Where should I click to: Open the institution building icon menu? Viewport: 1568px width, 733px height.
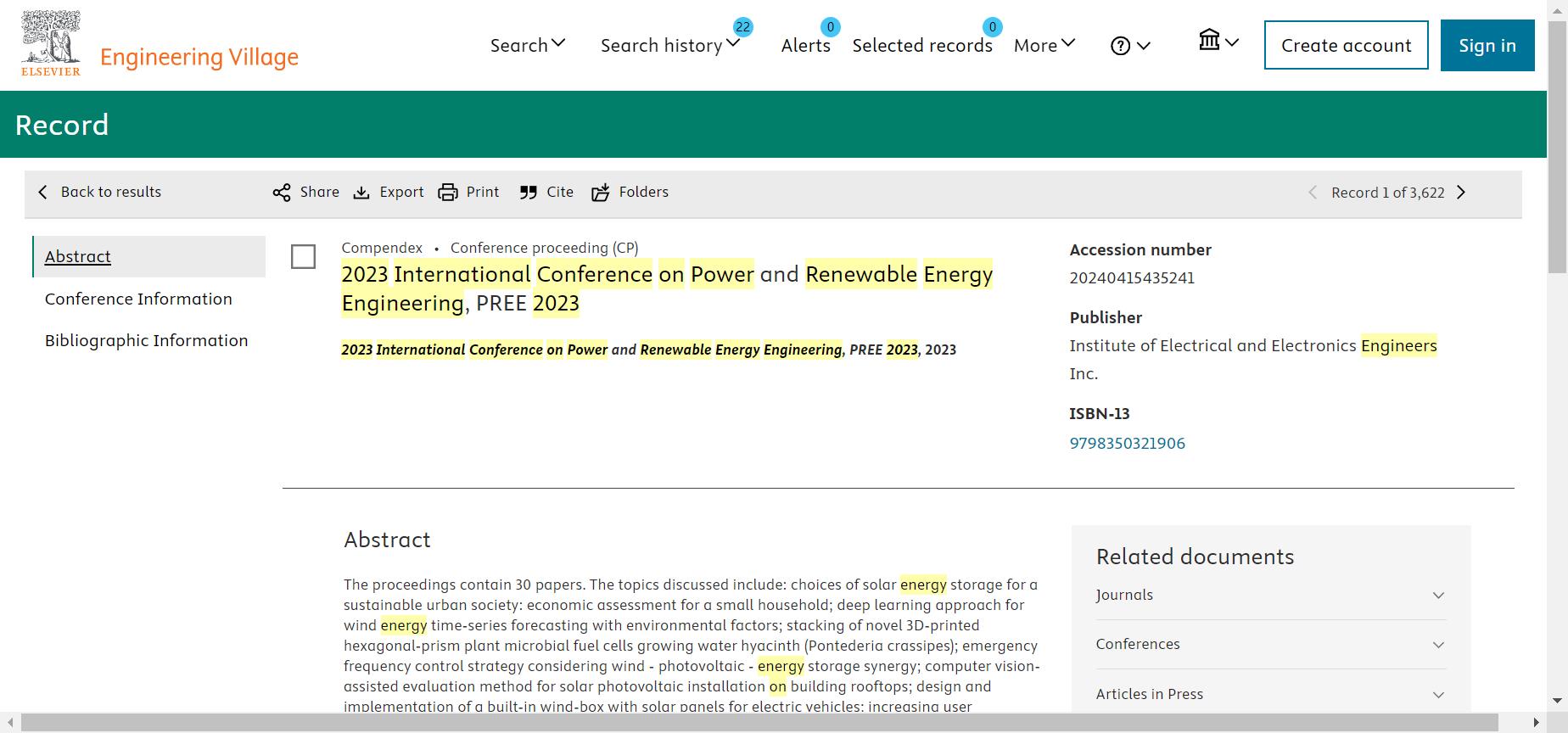pos(1209,39)
